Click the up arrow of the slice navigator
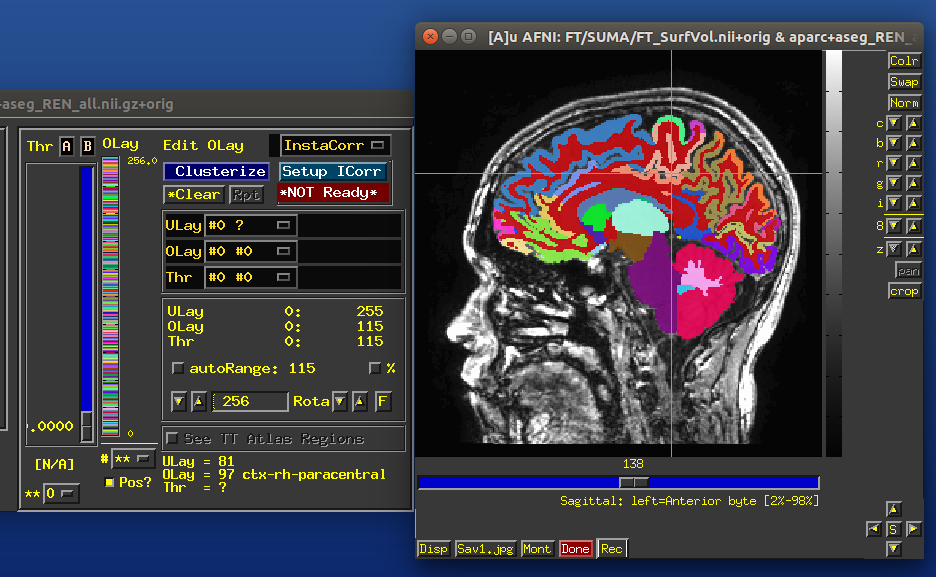This screenshot has width=936, height=577. point(894,509)
